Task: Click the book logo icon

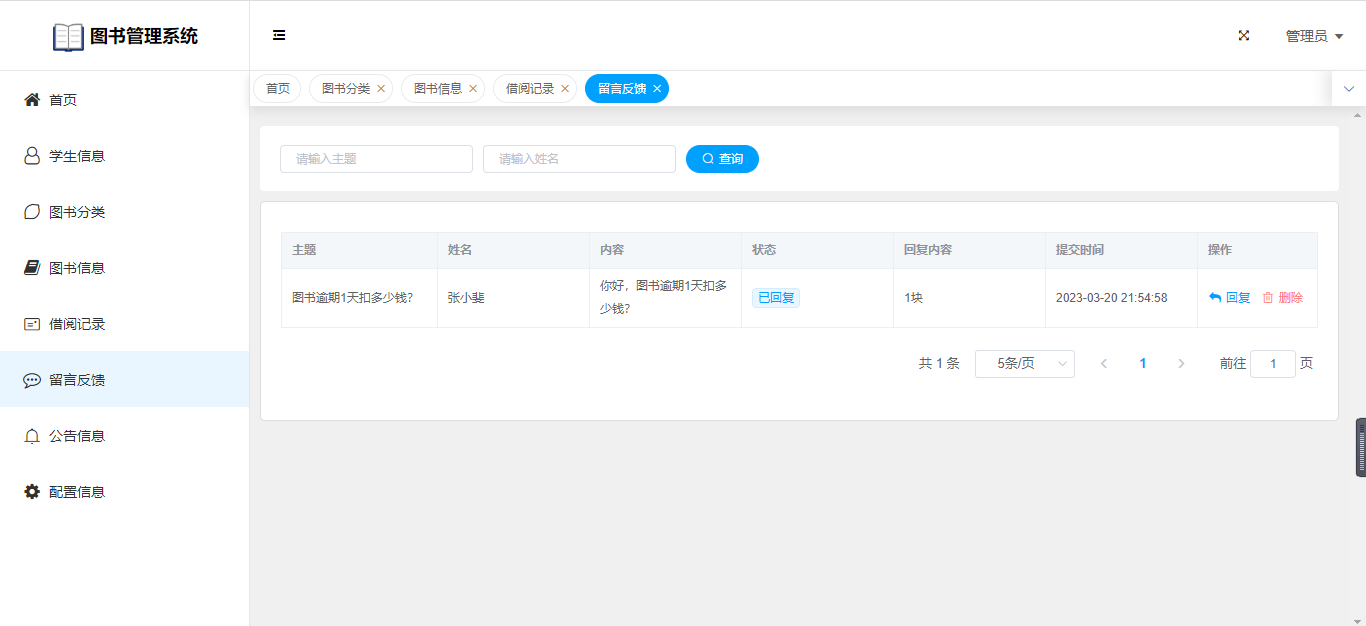Action: click(68, 37)
